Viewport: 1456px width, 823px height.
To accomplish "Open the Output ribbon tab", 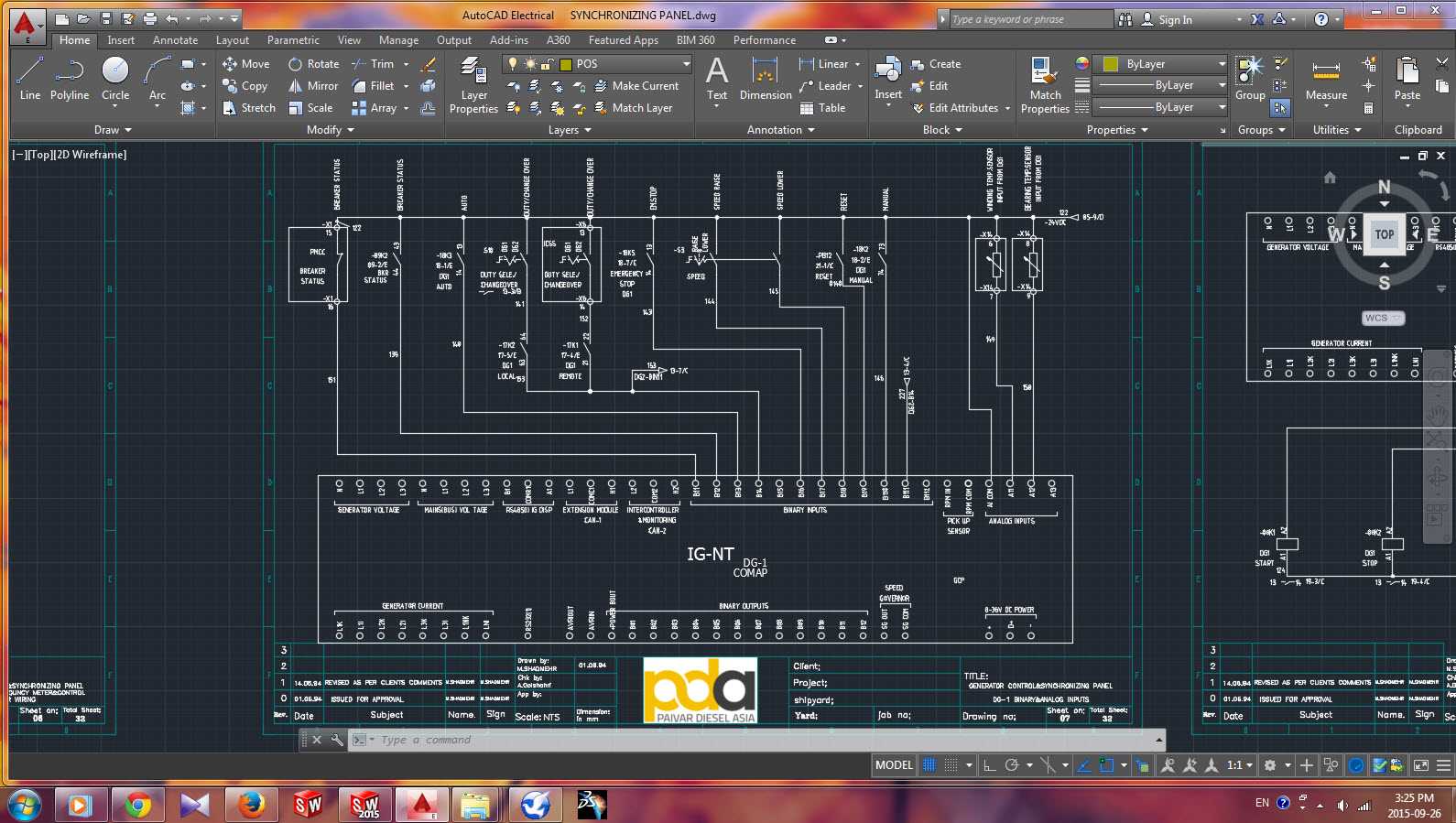I will click(x=454, y=40).
